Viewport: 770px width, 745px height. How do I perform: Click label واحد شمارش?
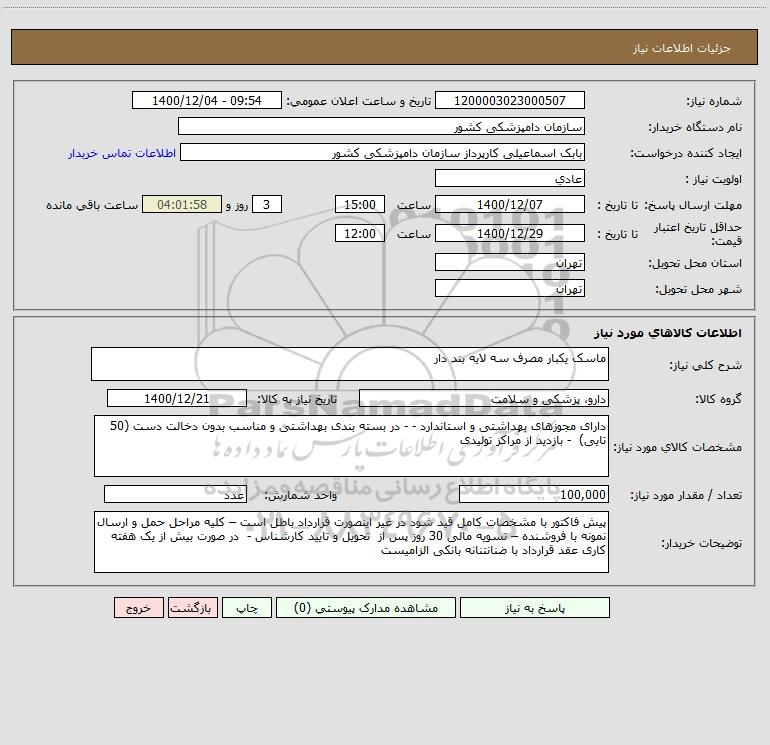coord(301,496)
